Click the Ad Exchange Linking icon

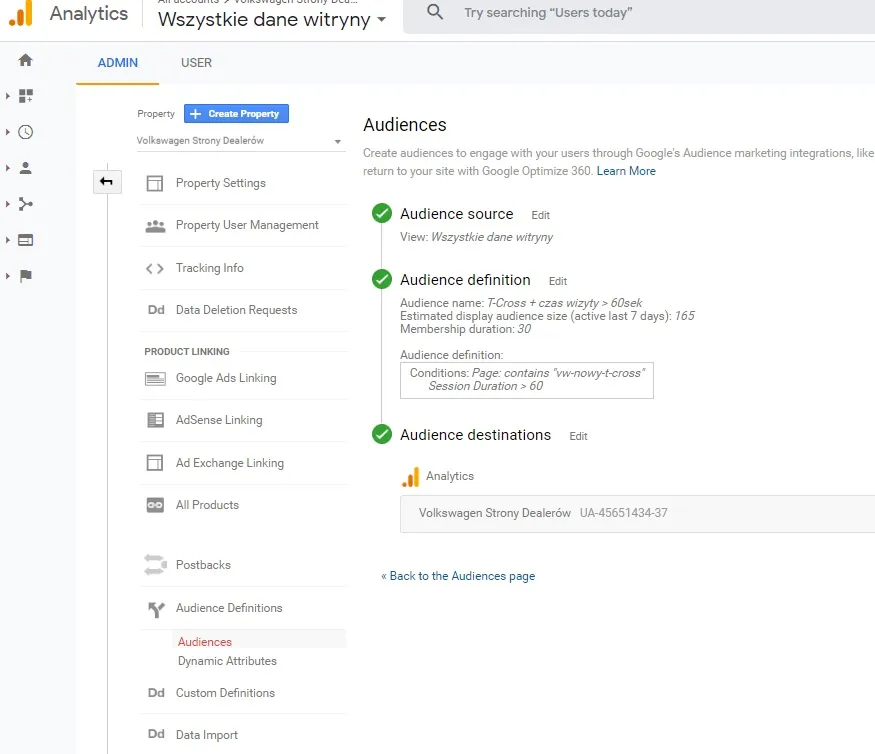(x=155, y=463)
